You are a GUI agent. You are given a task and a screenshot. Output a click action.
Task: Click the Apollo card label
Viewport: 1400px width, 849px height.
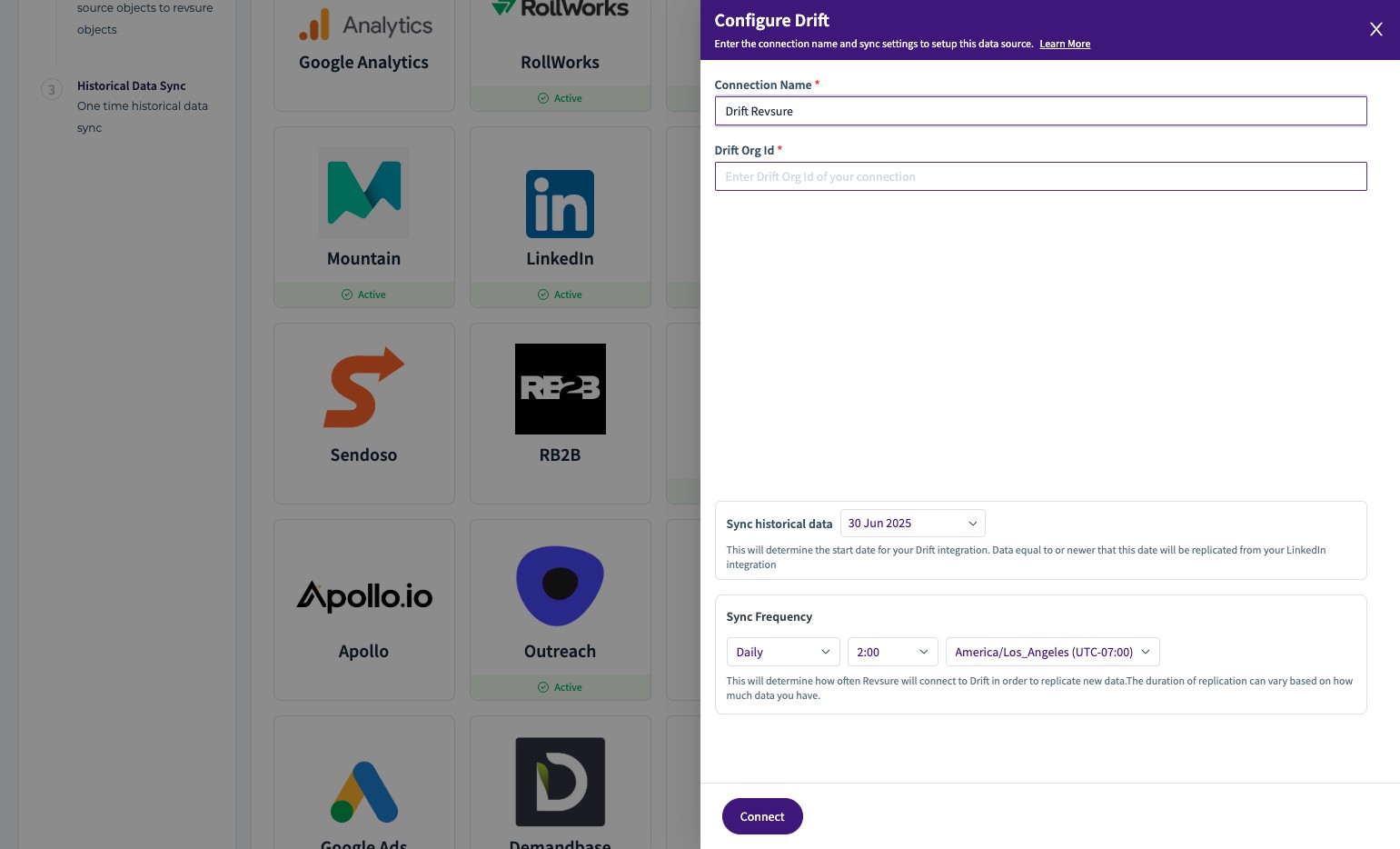363,652
